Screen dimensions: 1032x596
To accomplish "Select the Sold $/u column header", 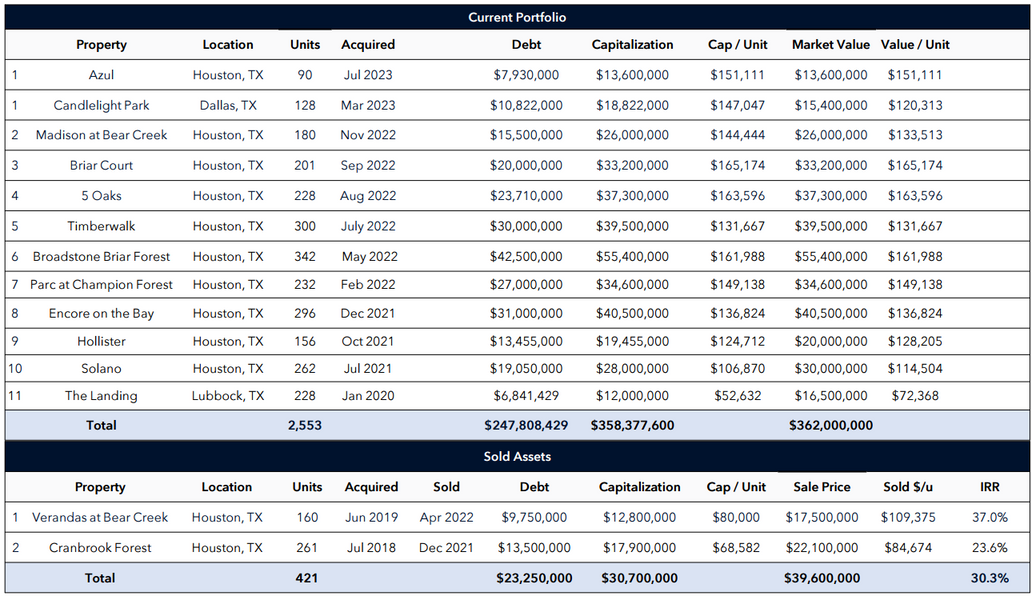I will (908, 487).
